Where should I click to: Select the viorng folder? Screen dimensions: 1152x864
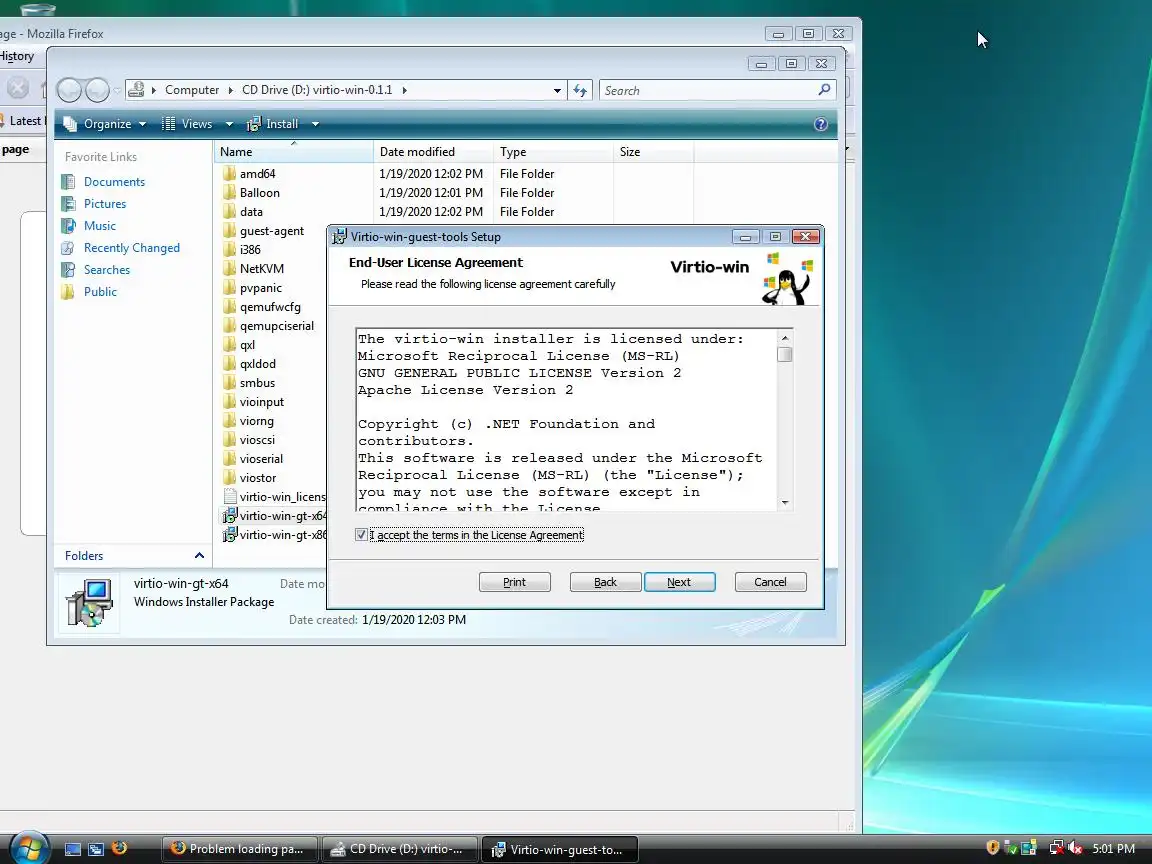256,421
